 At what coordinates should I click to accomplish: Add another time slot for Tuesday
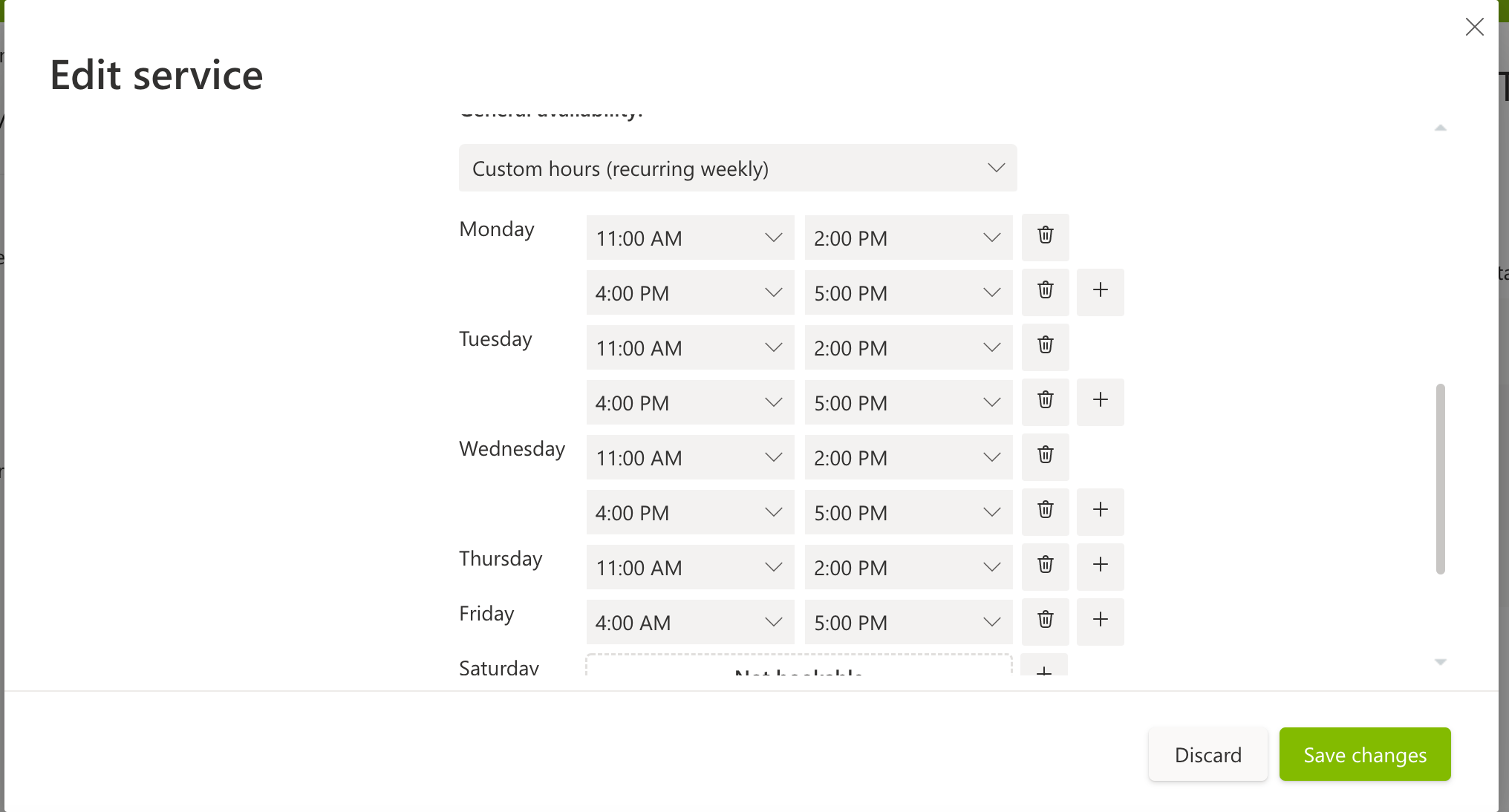[x=1100, y=402]
